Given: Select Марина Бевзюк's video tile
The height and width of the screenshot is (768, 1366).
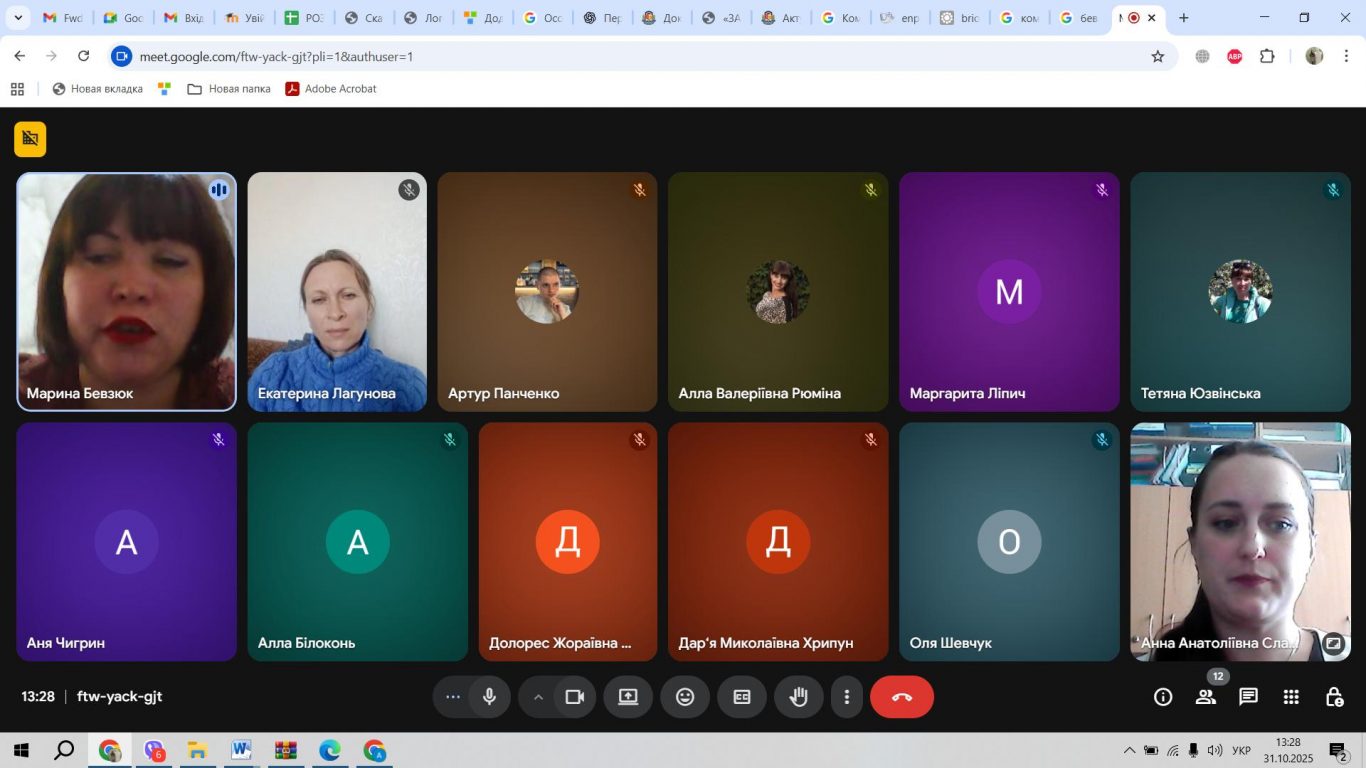Looking at the screenshot, I should click(x=127, y=292).
